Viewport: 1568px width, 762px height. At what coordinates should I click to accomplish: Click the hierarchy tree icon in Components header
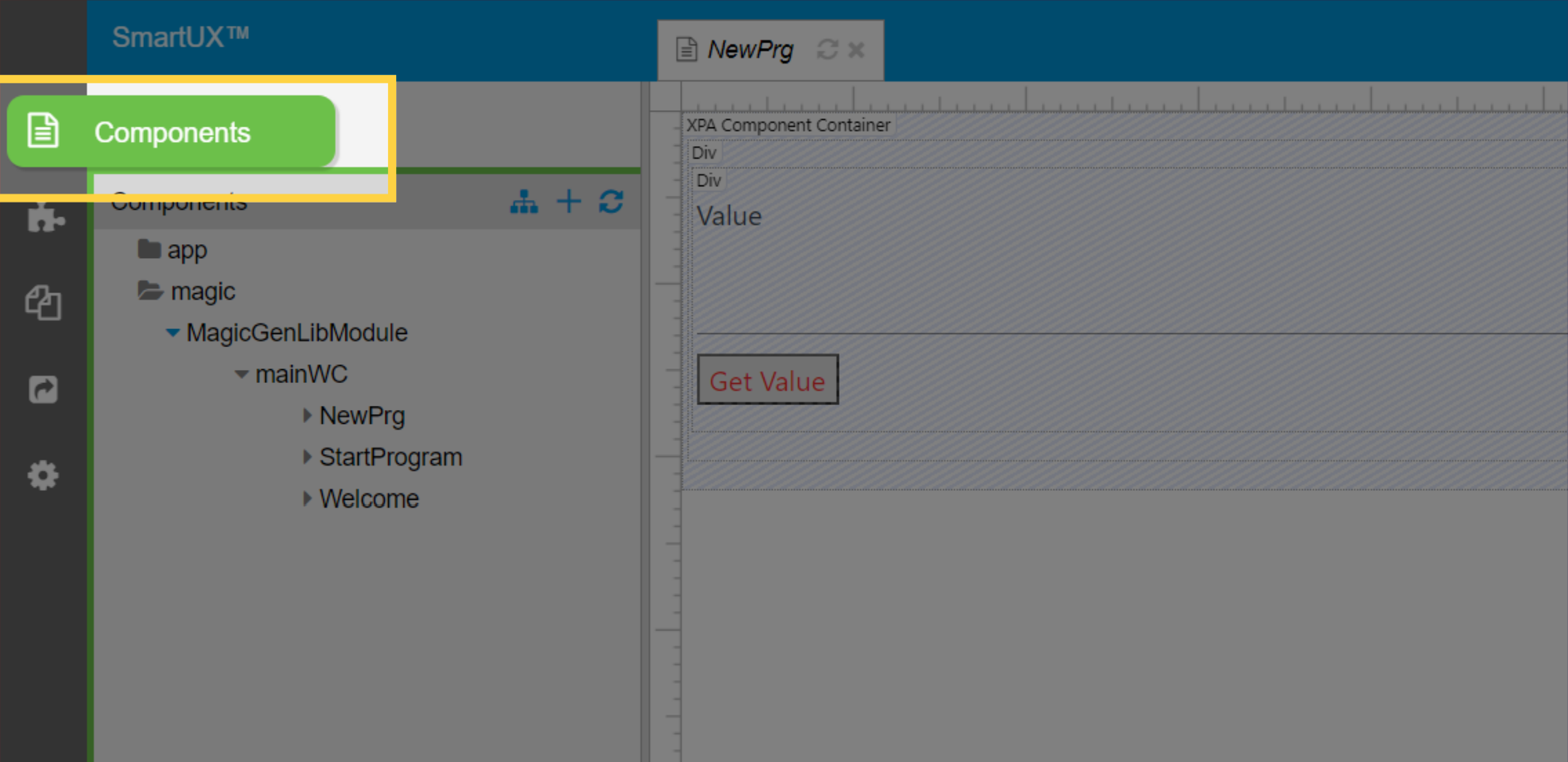click(x=523, y=202)
